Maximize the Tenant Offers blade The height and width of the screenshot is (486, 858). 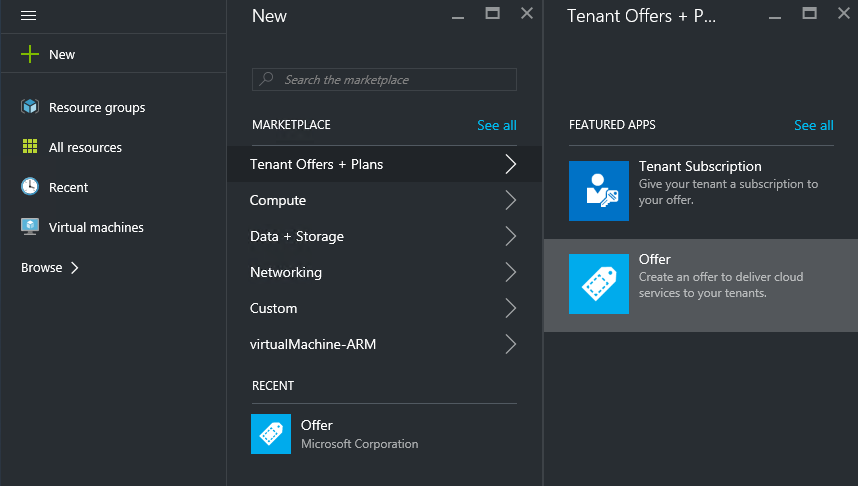[809, 14]
